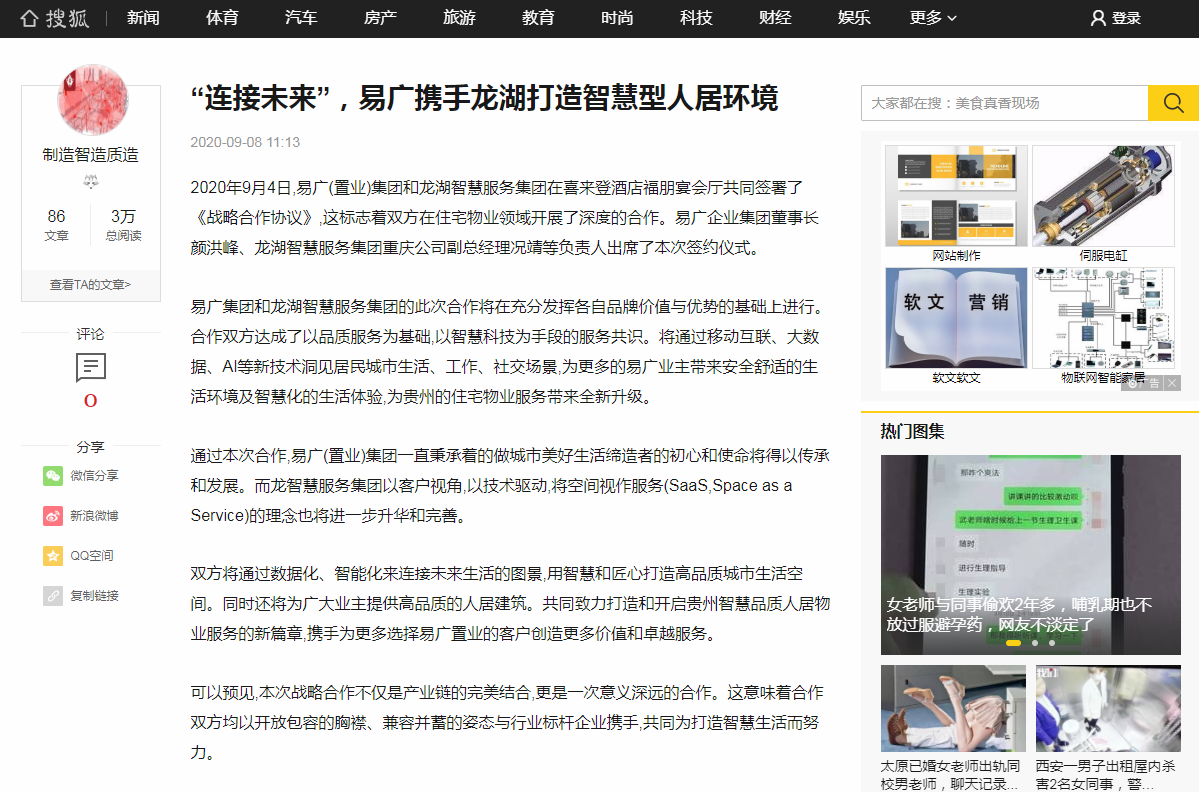Viewport: 1199px width, 792px height.
Task: Click the 复制链接 chain icon
Action: [53, 596]
